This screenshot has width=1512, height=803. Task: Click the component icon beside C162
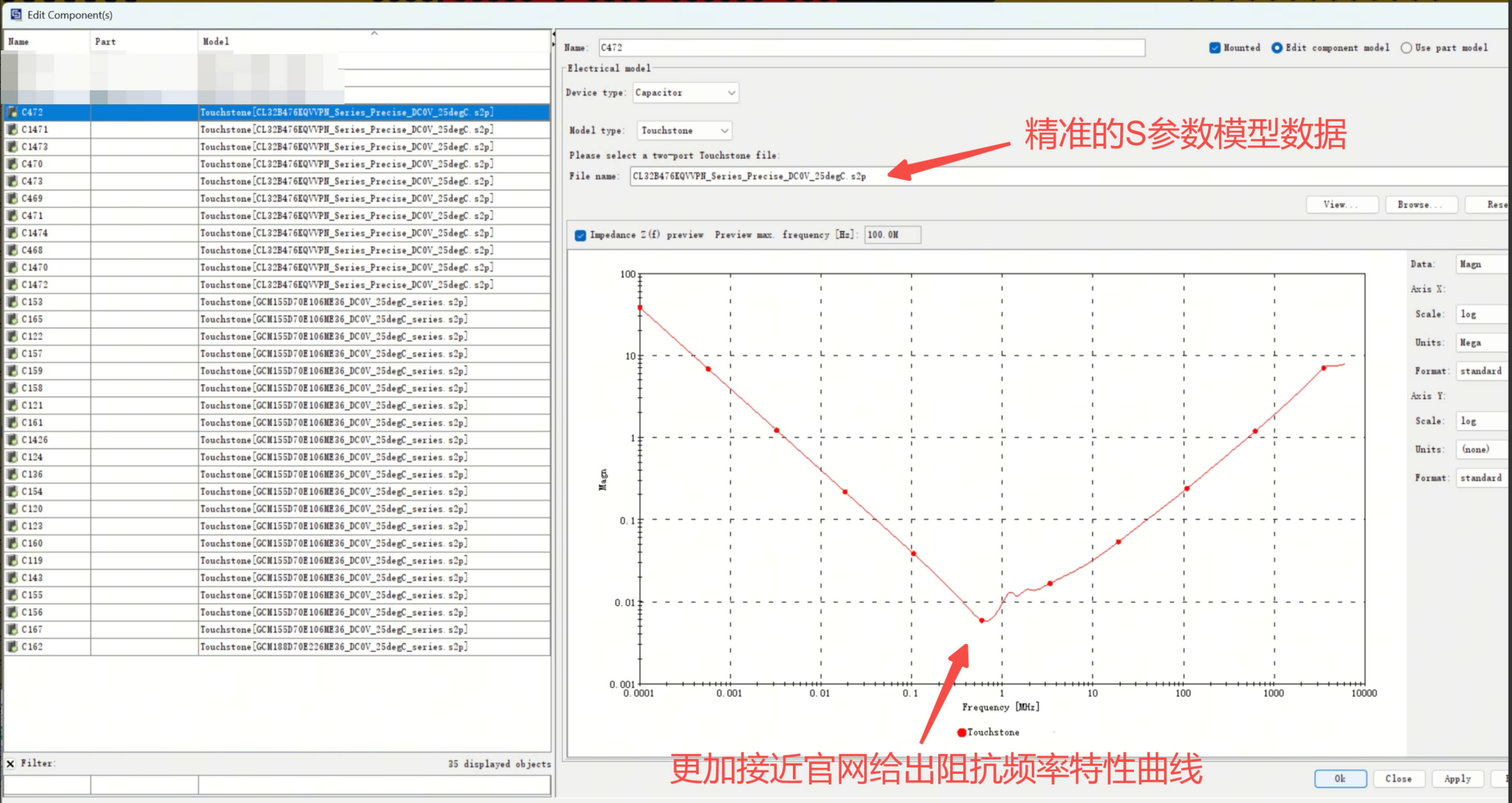point(12,646)
